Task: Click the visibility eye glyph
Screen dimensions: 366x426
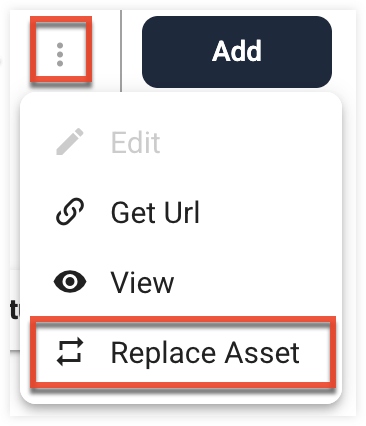Action: click(70, 282)
